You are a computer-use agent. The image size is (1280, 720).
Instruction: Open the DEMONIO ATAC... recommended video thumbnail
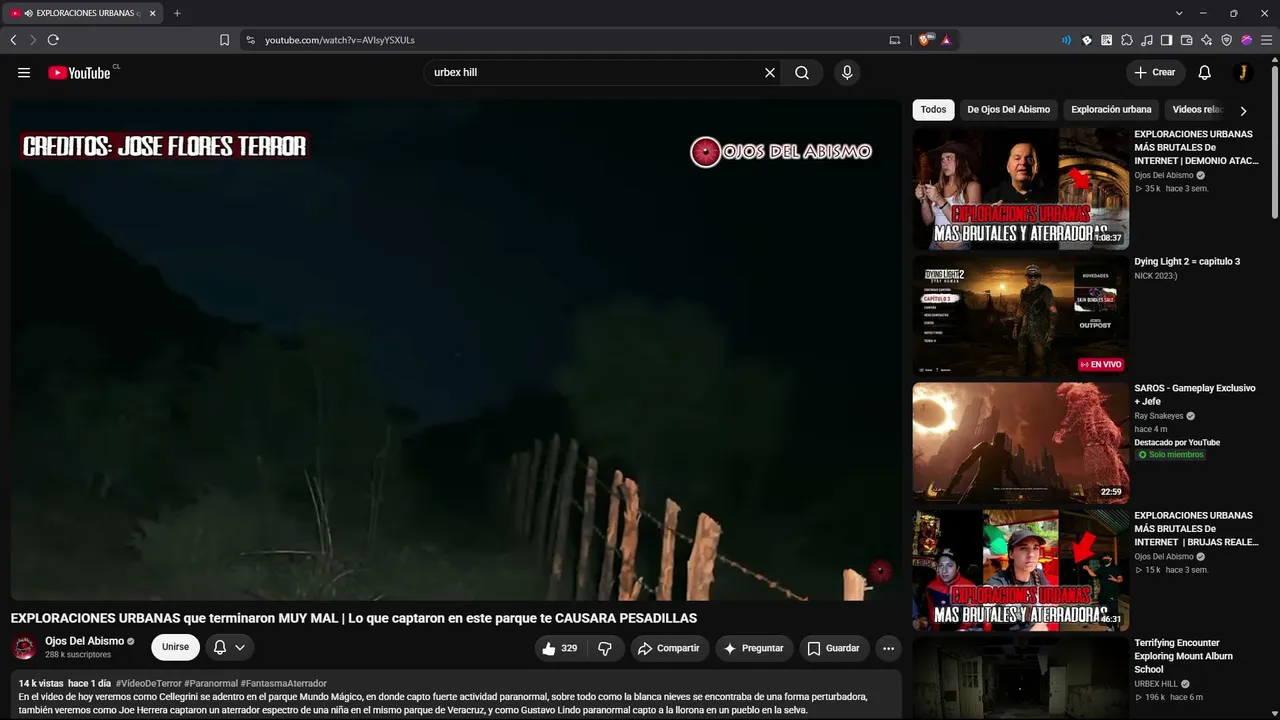pos(1020,188)
